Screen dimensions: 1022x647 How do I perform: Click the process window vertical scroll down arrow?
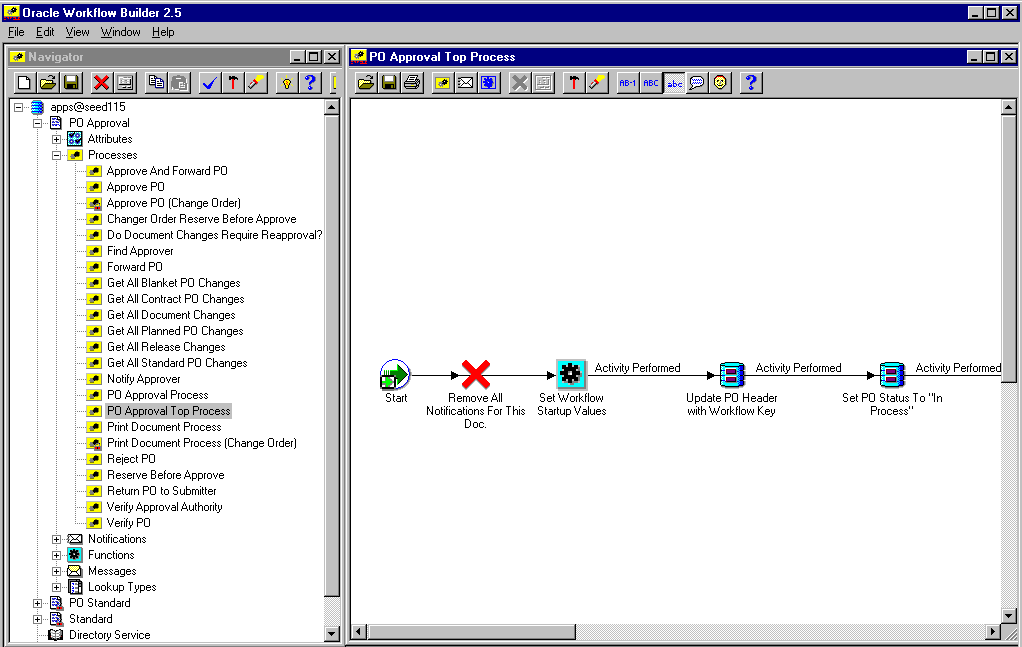coord(1008,615)
